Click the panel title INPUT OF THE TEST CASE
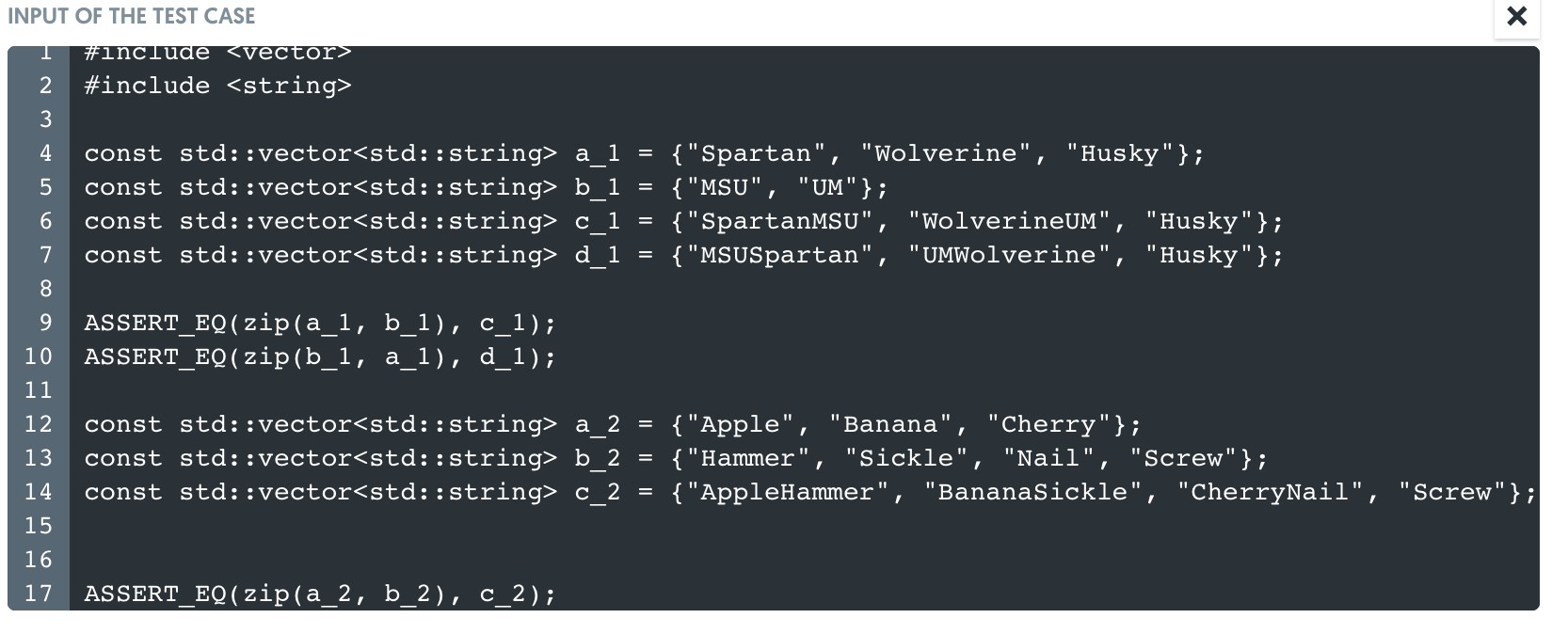The image size is (1568, 634). (x=132, y=16)
